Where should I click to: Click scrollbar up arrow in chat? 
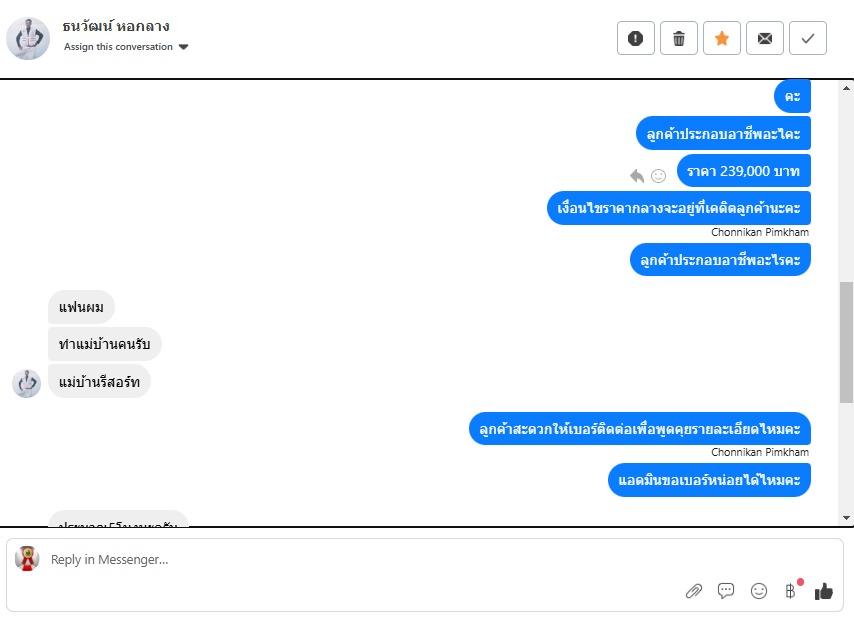click(846, 88)
